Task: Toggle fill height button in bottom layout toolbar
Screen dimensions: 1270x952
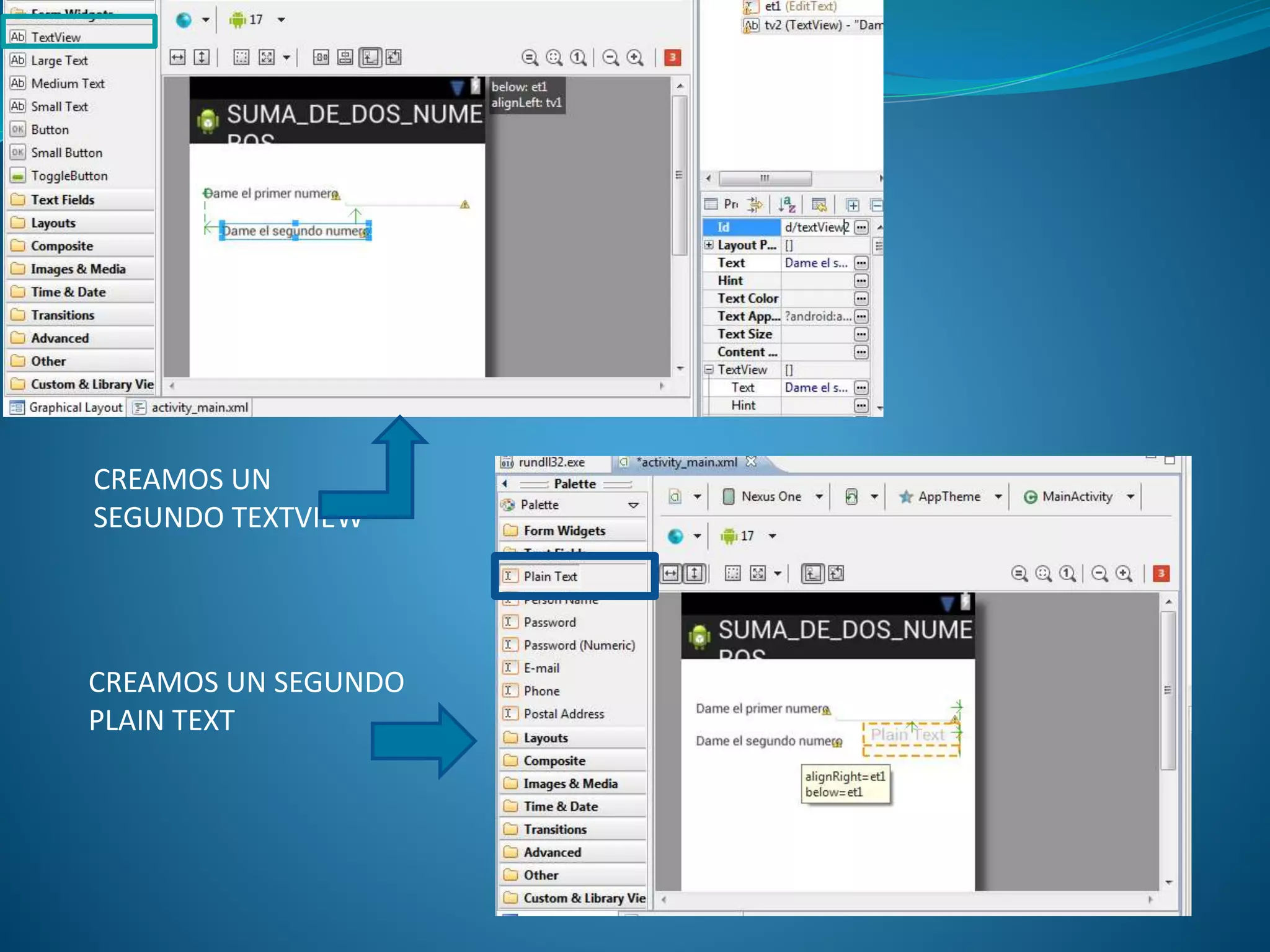Action: click(x=695, y=573)
